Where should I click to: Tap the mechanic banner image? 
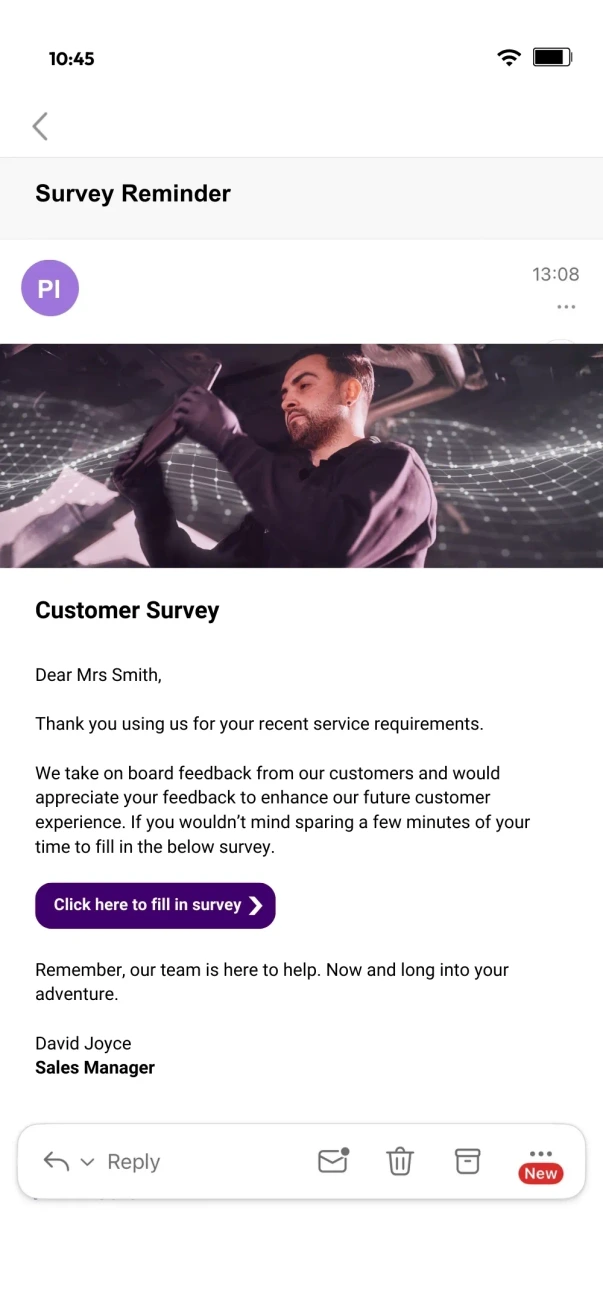point(301,455)
